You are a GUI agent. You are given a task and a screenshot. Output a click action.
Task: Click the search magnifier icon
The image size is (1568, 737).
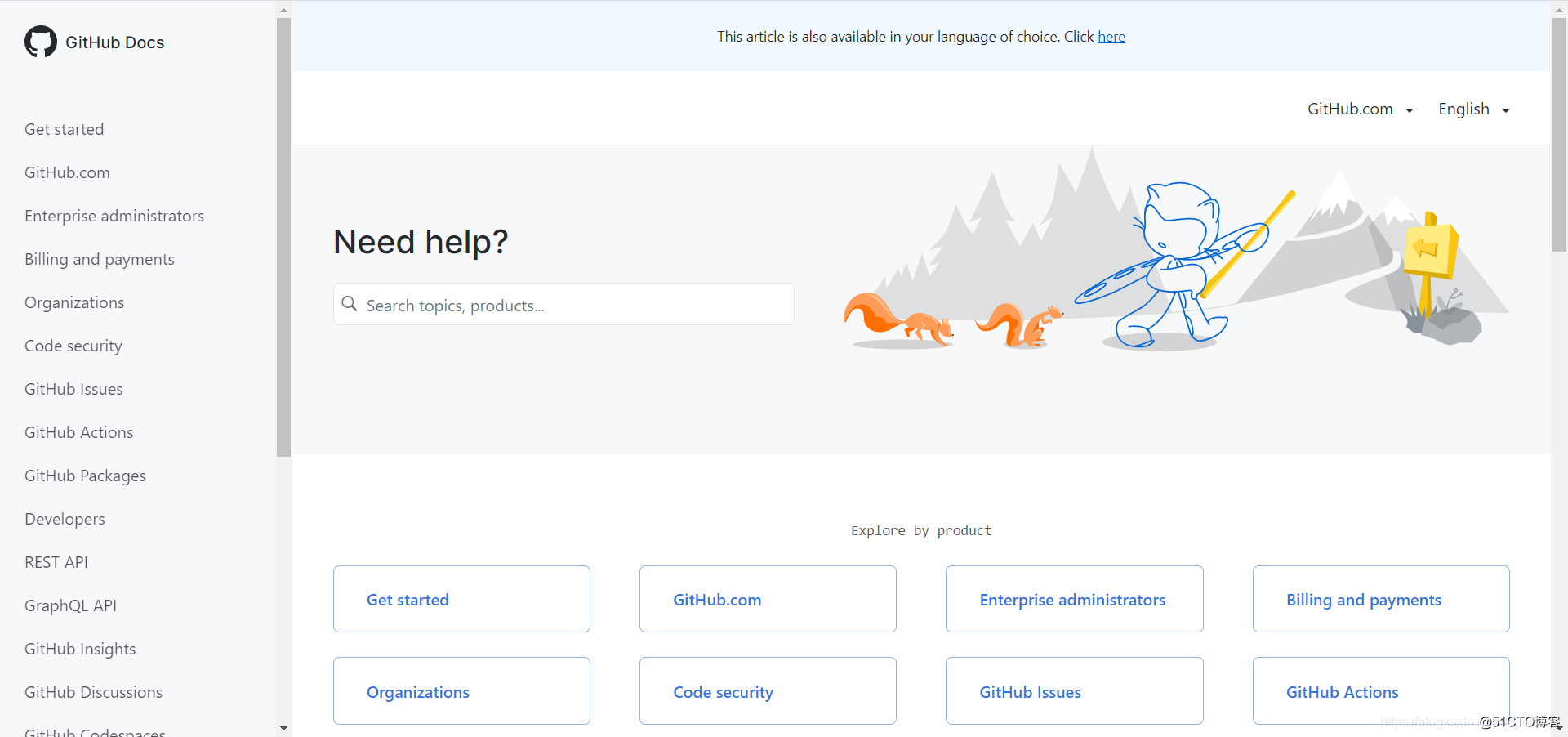tap(350, 304)
